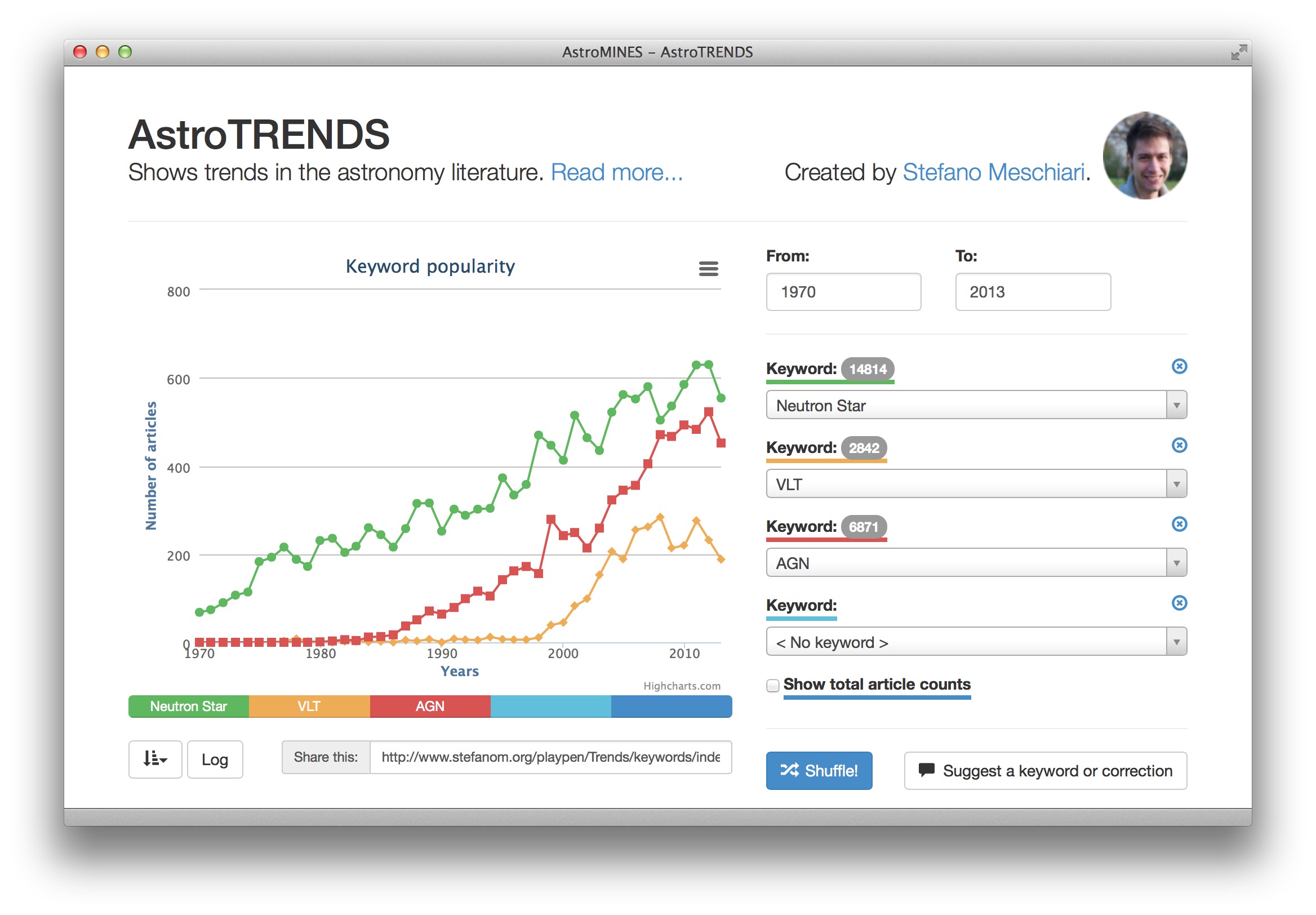Click the Share this: label
The width and height of the screenshot is (1316, 915).
pos(326,757)
